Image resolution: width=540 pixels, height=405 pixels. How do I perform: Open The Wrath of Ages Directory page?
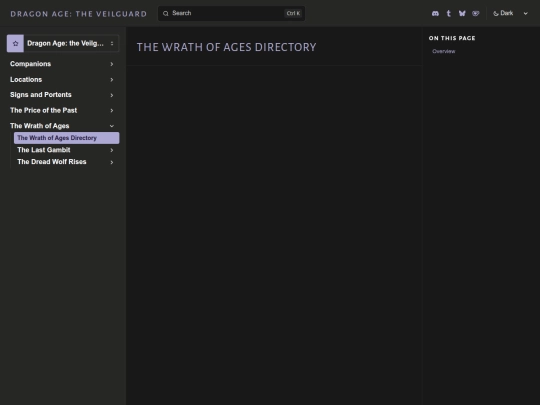(66, 138)
